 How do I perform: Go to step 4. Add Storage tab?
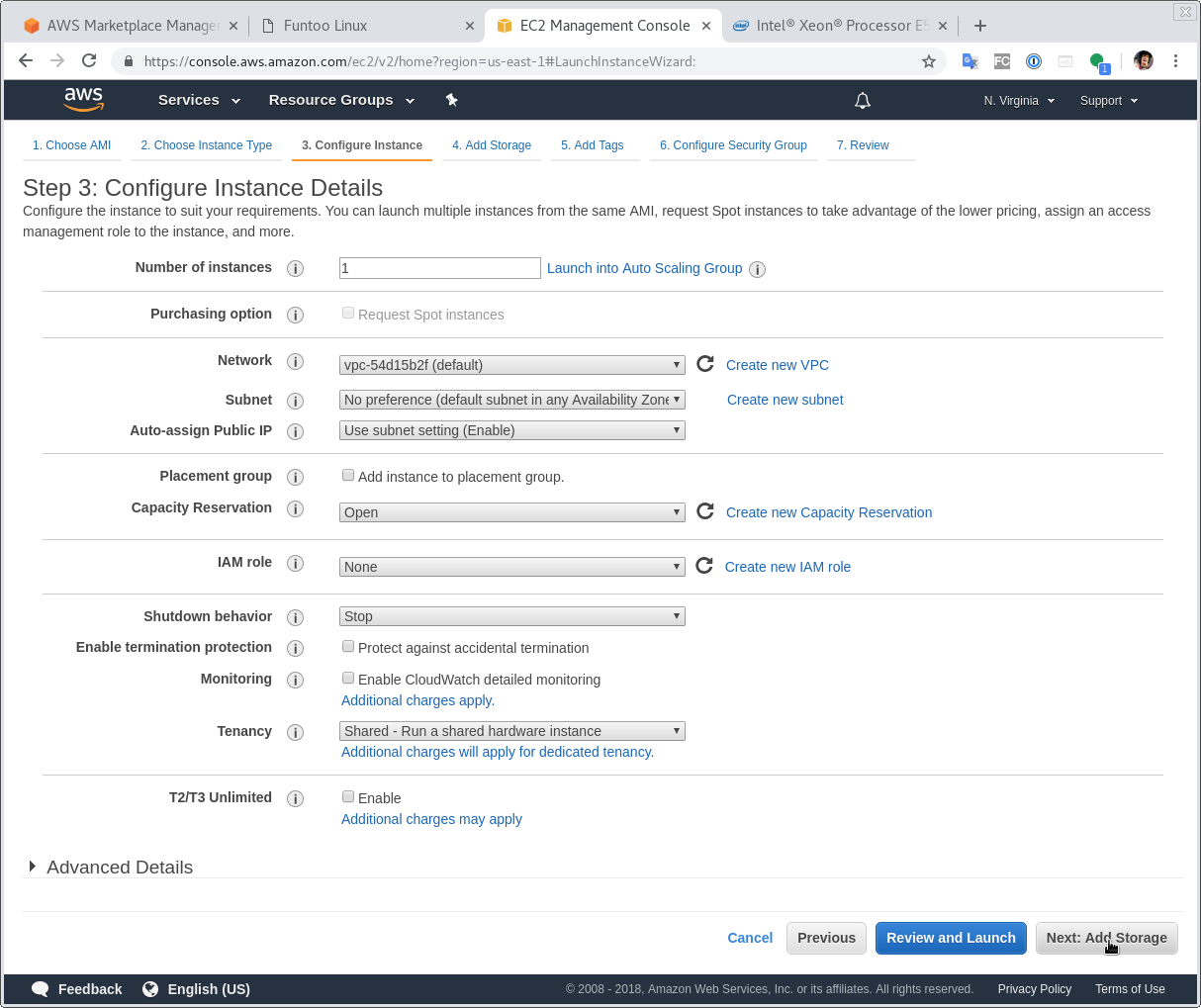coord(492,145)
